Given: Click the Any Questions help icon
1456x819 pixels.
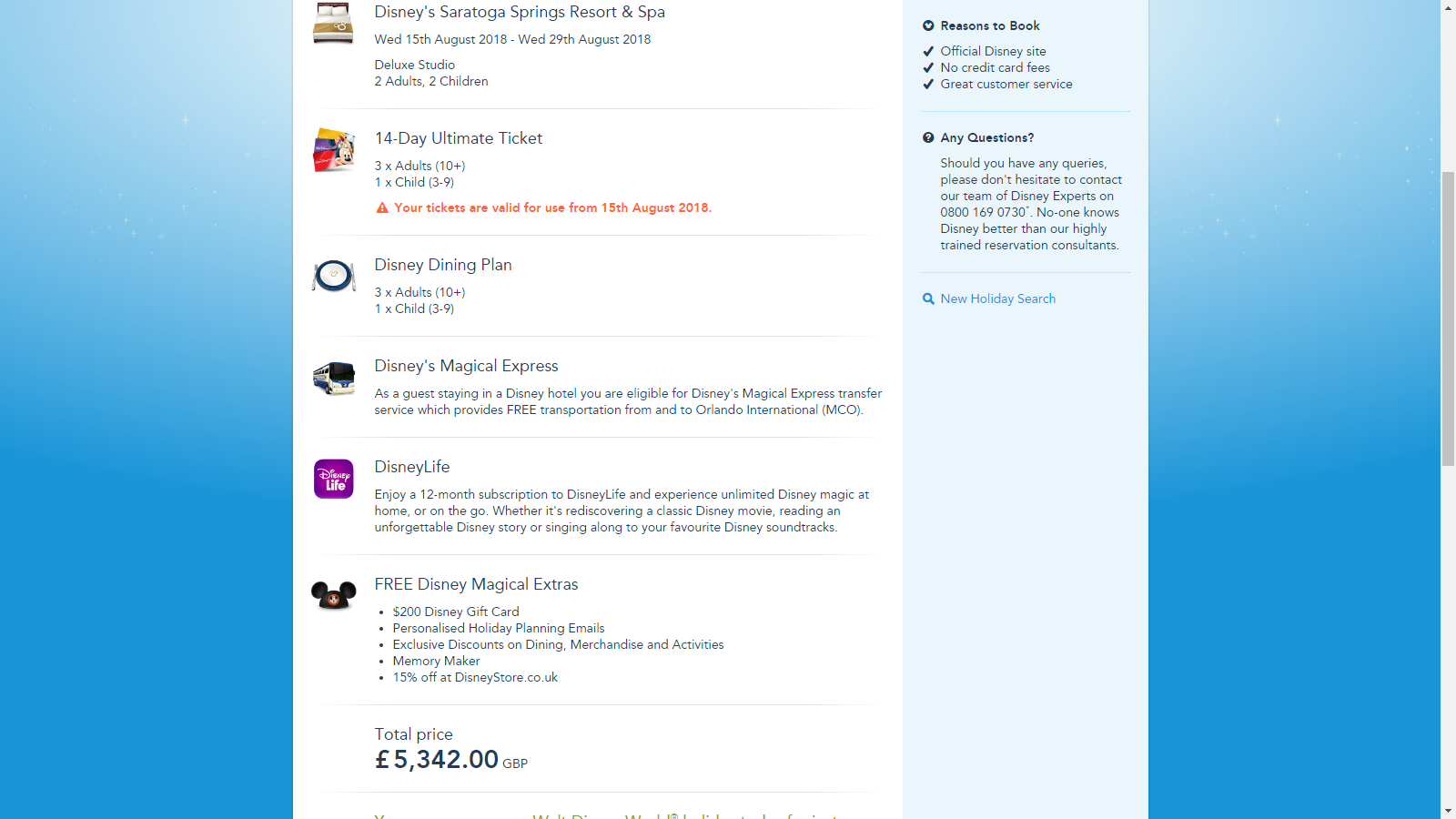Looking at the screenshot, I should (928, 138).
